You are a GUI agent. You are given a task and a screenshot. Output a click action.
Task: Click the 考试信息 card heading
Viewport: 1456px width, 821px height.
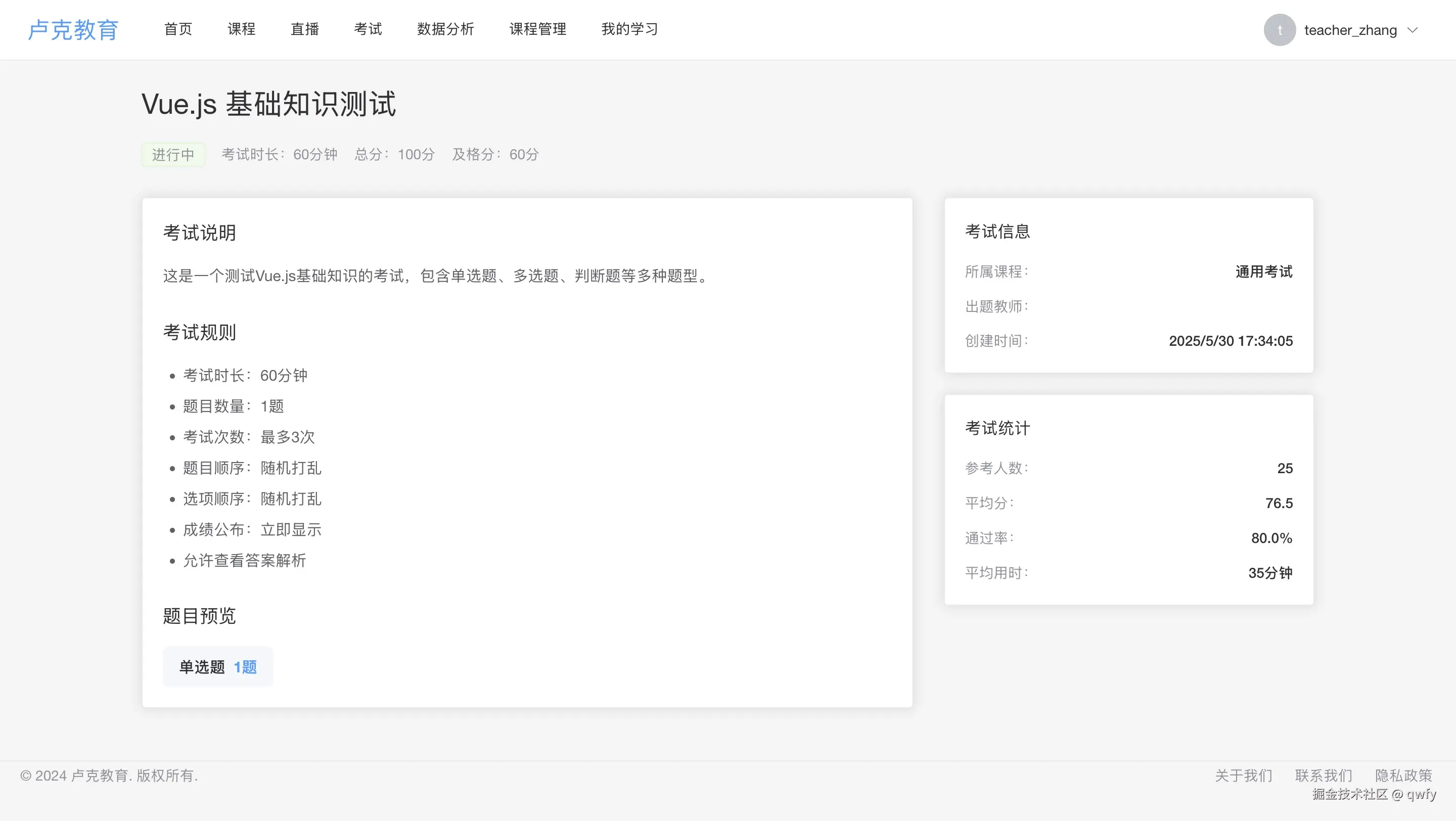tap(997, 231)
